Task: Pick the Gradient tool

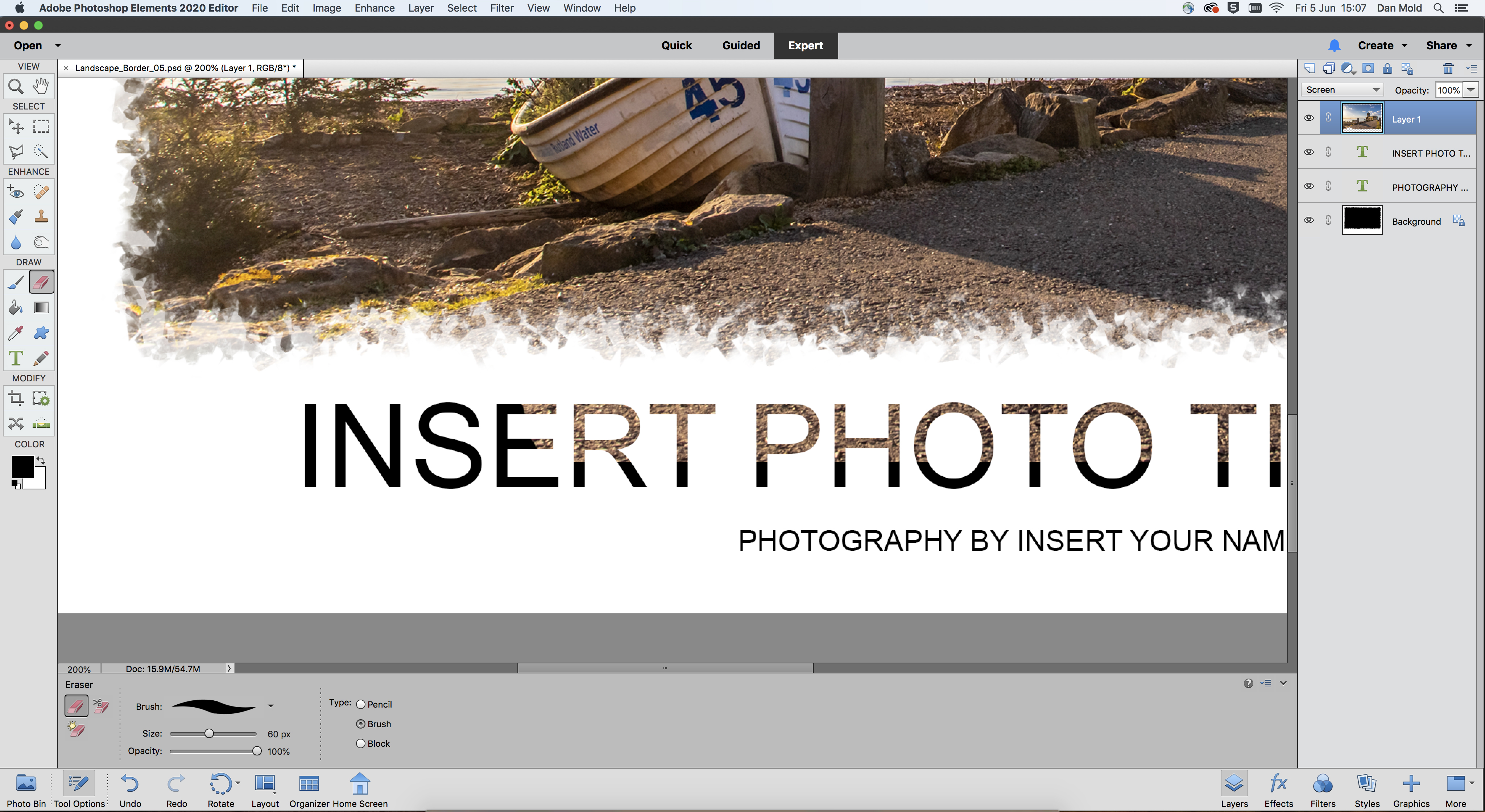Action: click(x=41, y=308)
